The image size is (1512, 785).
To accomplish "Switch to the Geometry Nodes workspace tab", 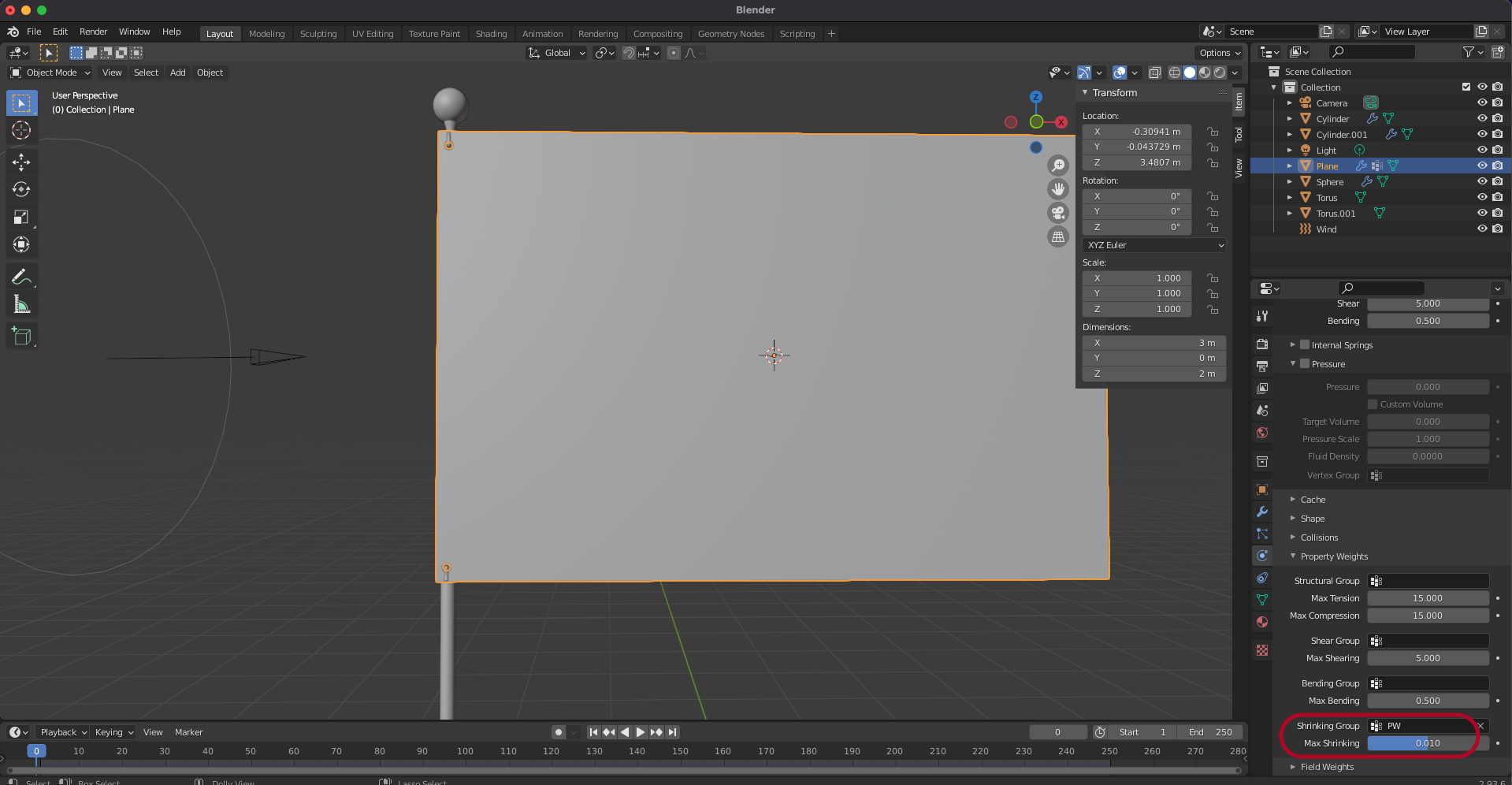I will pos(731,34).
